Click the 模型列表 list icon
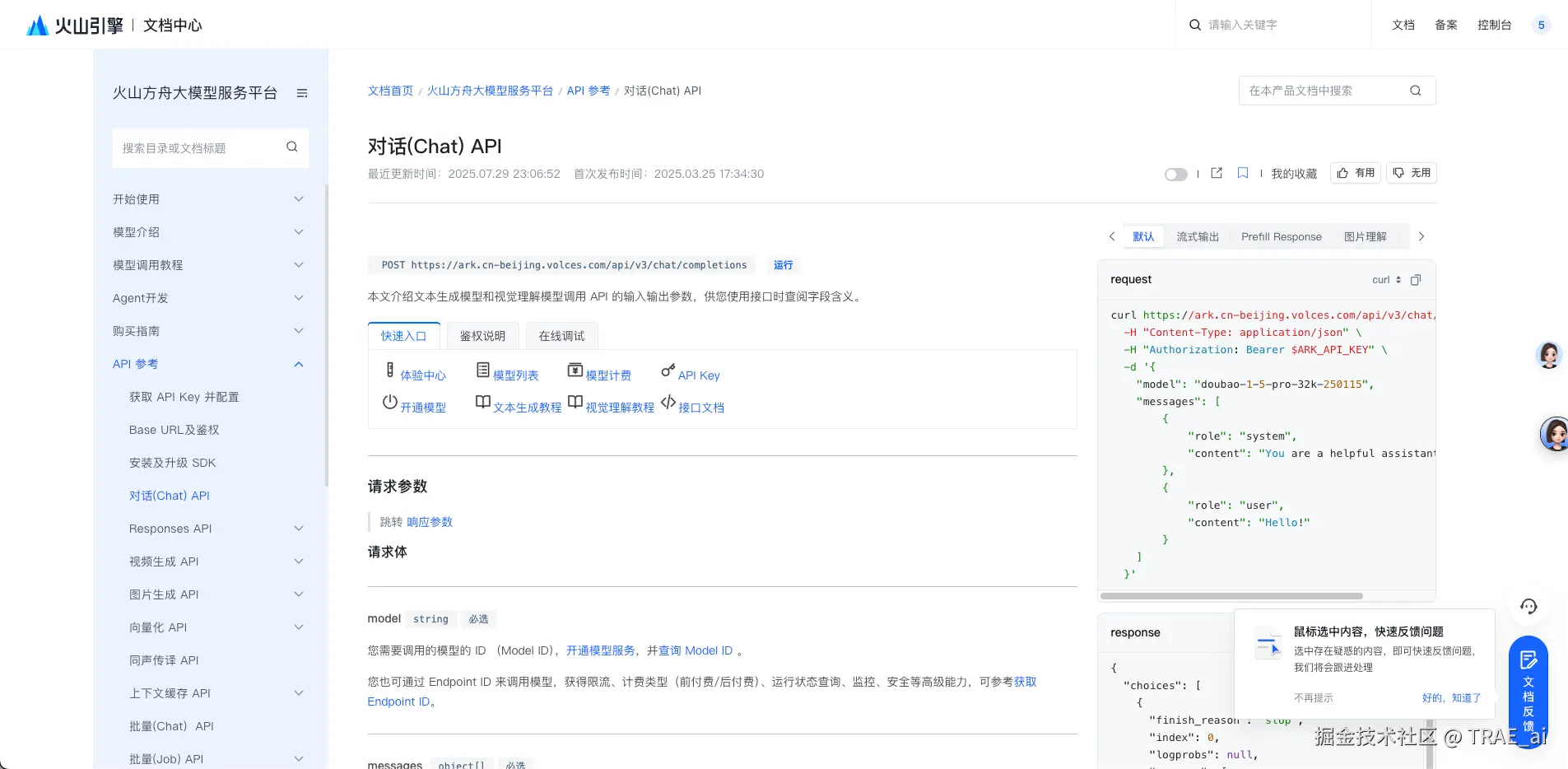 pos(483,371)
